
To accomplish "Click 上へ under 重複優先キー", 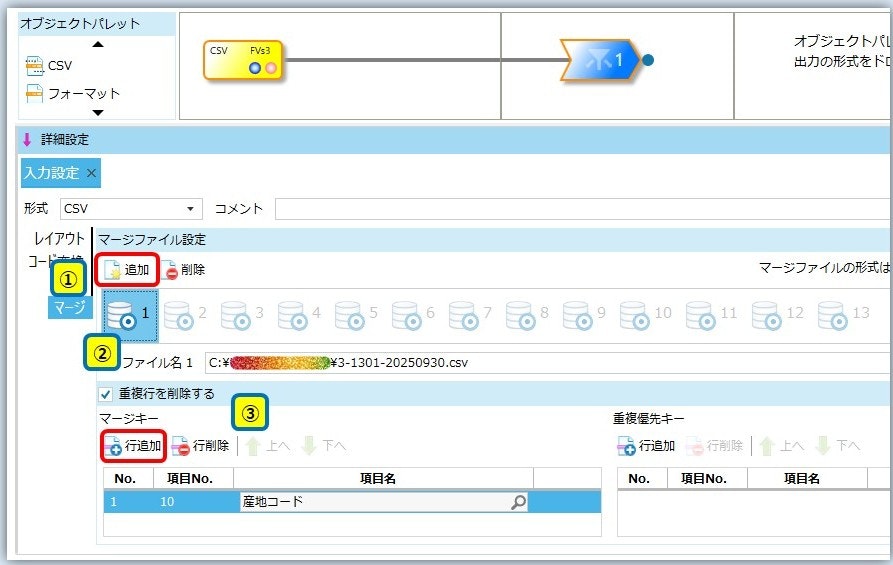I will (x=781, y=445).
